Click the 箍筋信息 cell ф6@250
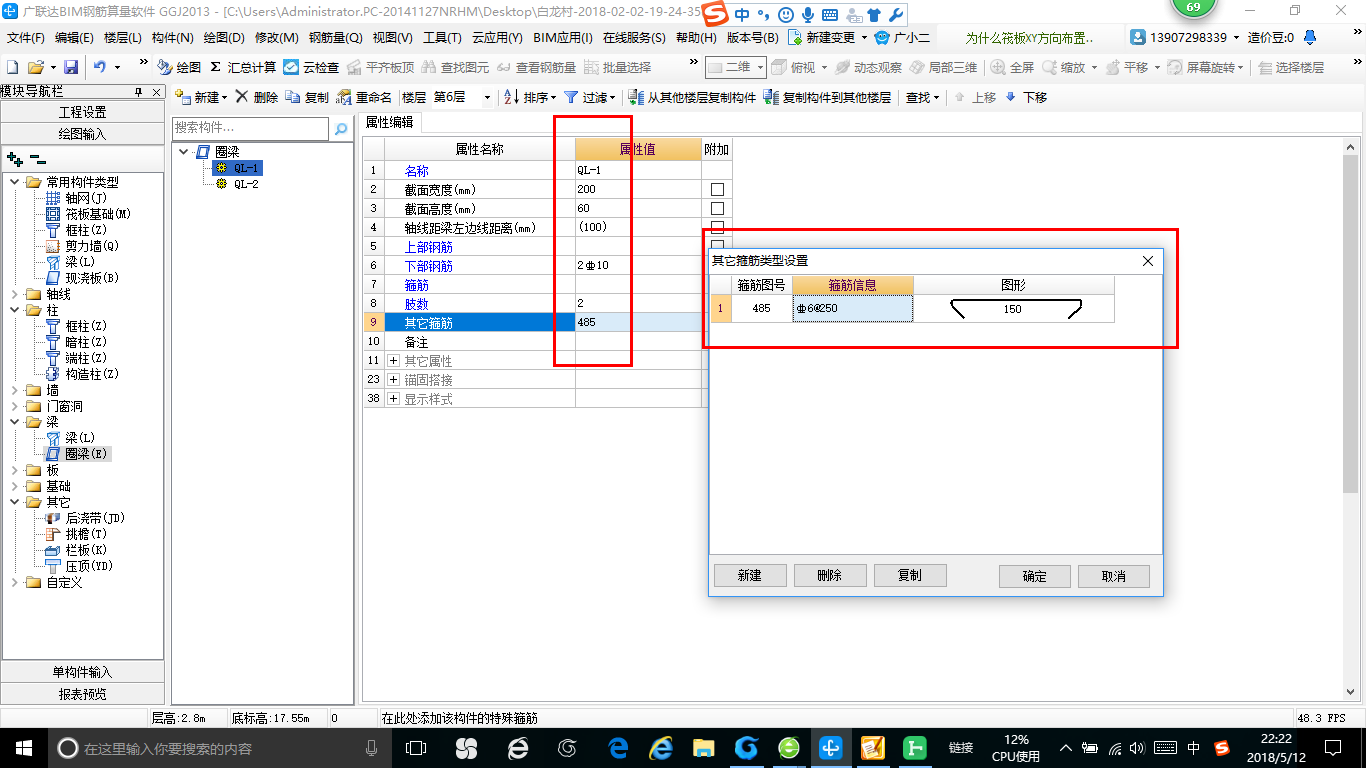This screenshot has height=768, width=1366. click(x=852, y=309)
